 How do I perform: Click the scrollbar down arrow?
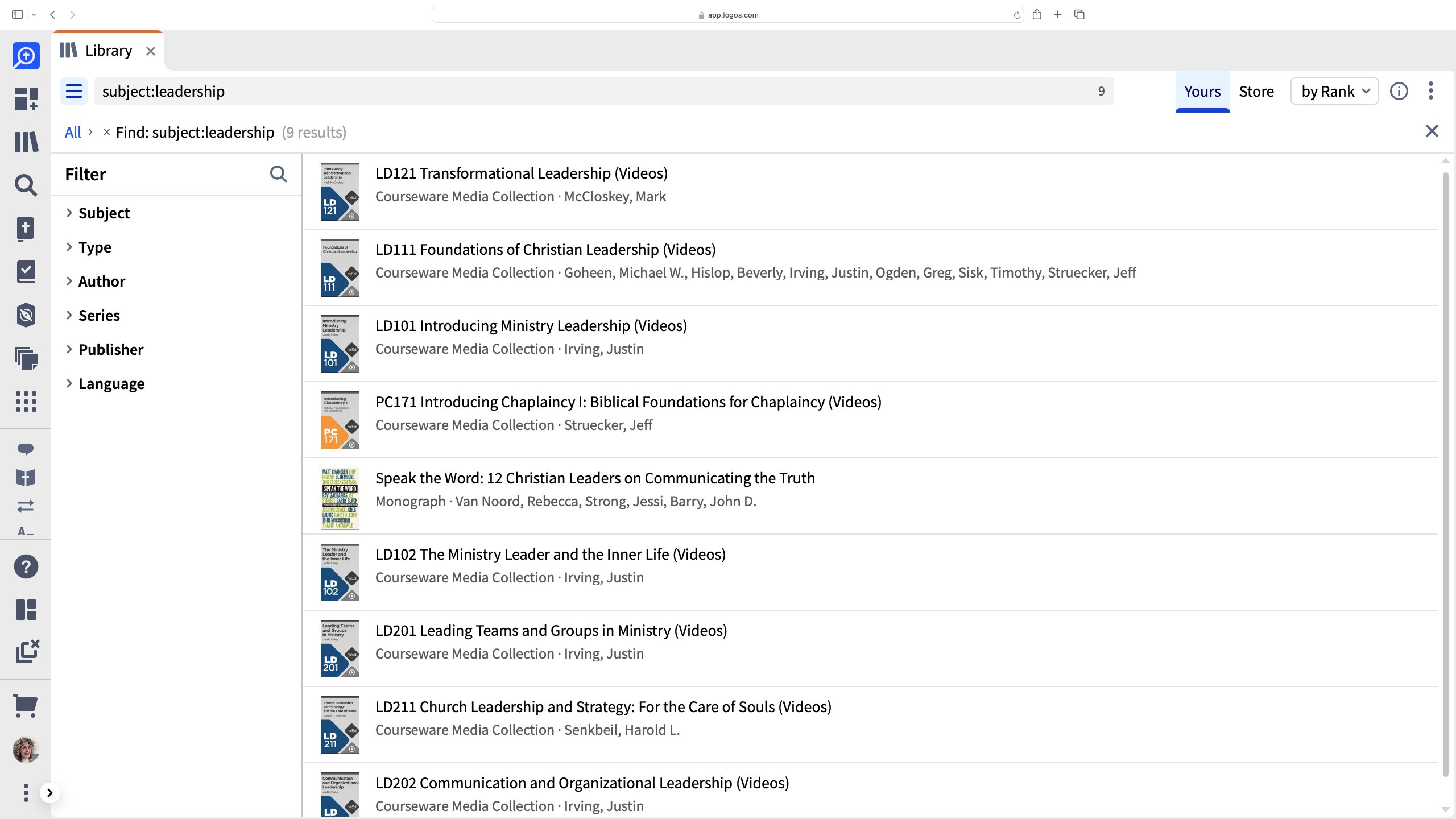tap(1445, 809)
